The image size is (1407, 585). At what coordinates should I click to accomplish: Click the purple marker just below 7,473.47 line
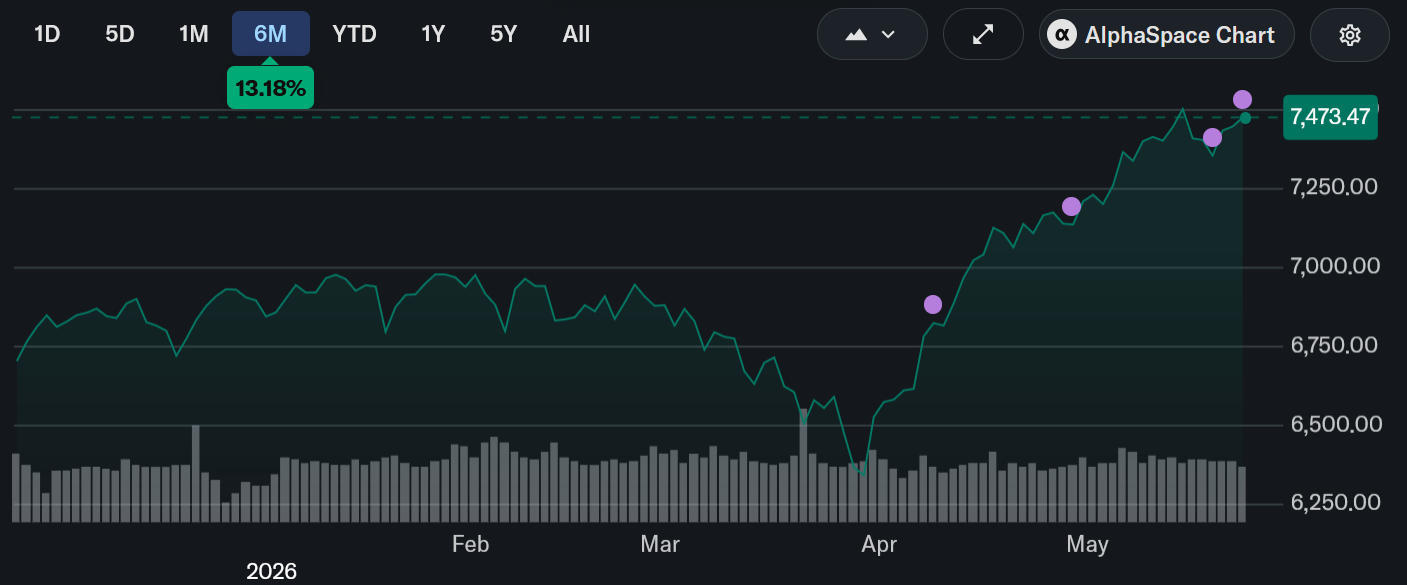(x=1212, y=137)
